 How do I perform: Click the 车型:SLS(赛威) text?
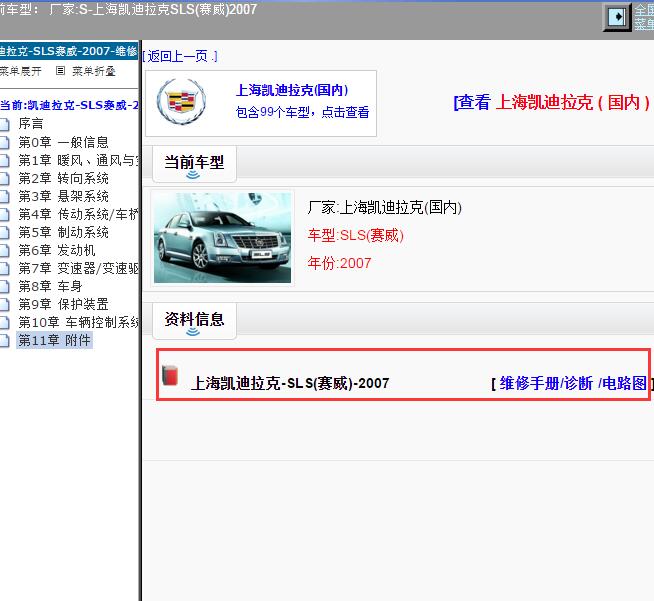coord(355,236)
